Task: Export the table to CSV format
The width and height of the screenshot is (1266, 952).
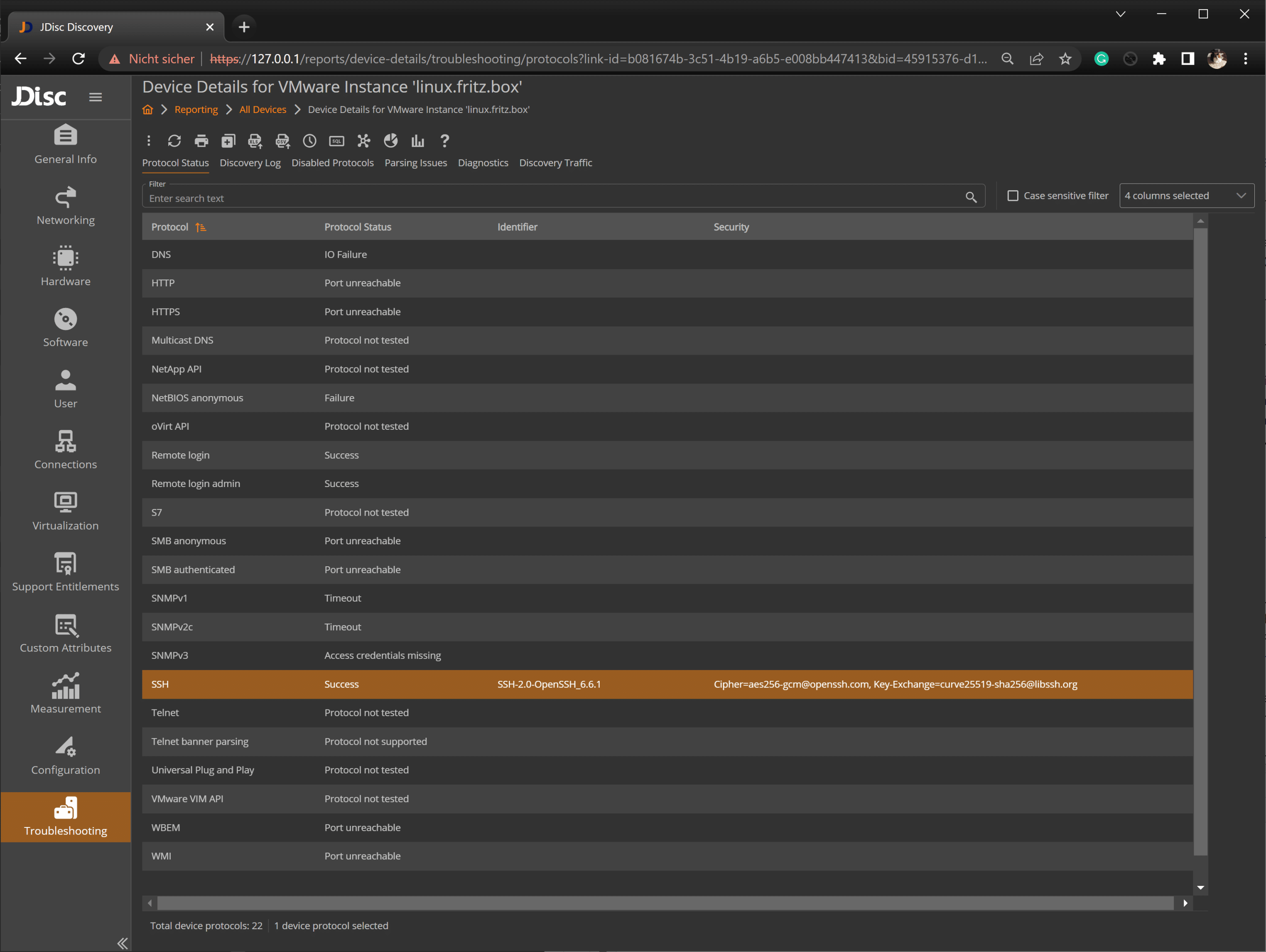Action: 282,141
